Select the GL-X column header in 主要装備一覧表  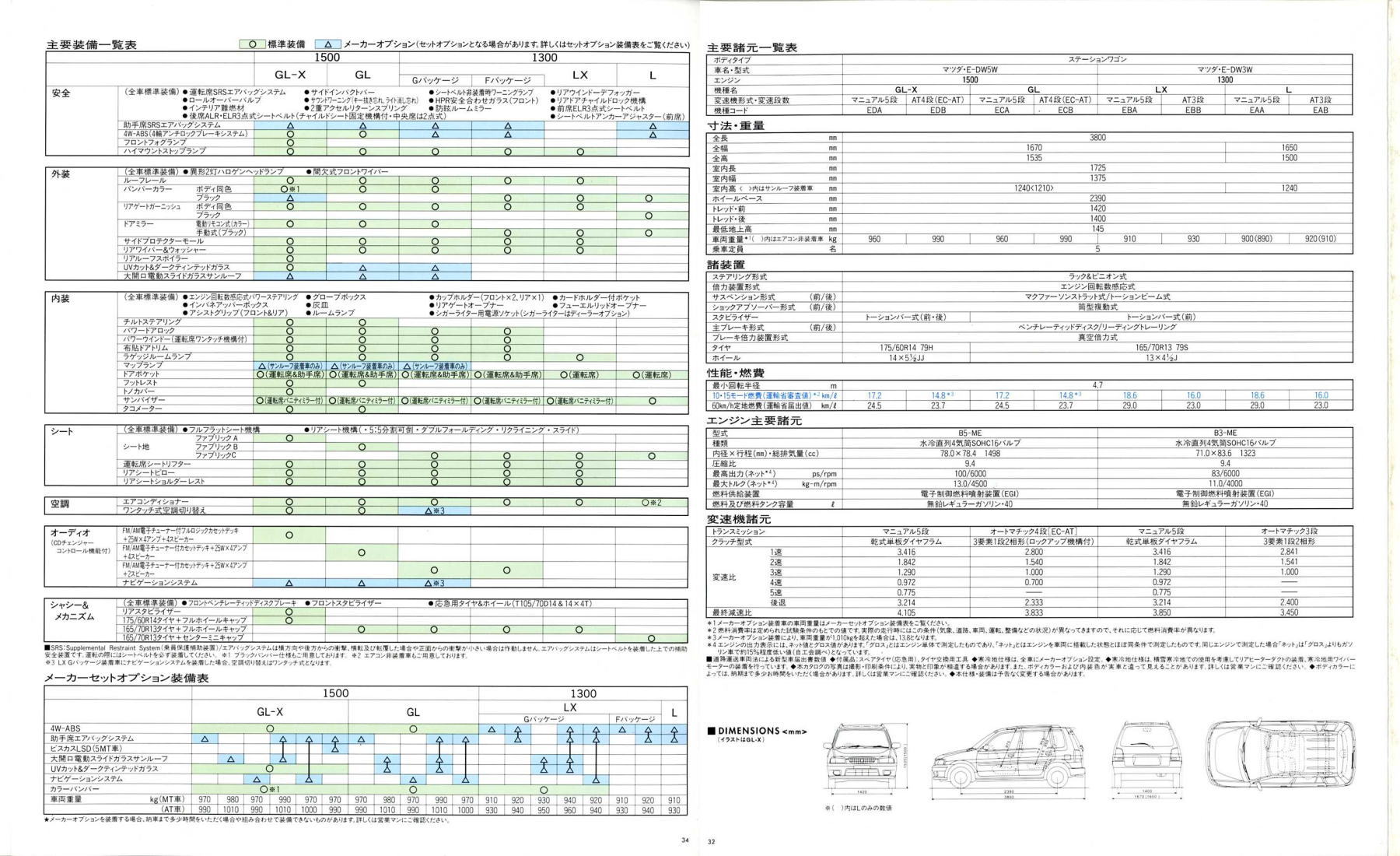pyautogui.click(x=290, y=75)
